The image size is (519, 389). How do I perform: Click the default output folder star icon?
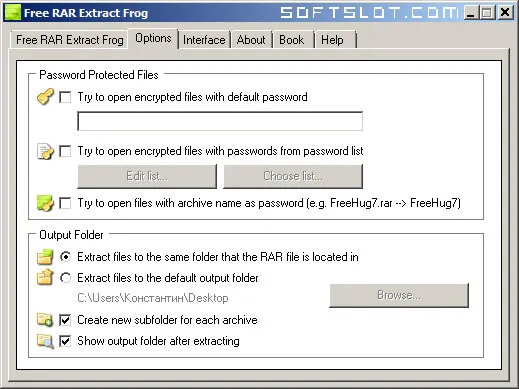point(45,277)
